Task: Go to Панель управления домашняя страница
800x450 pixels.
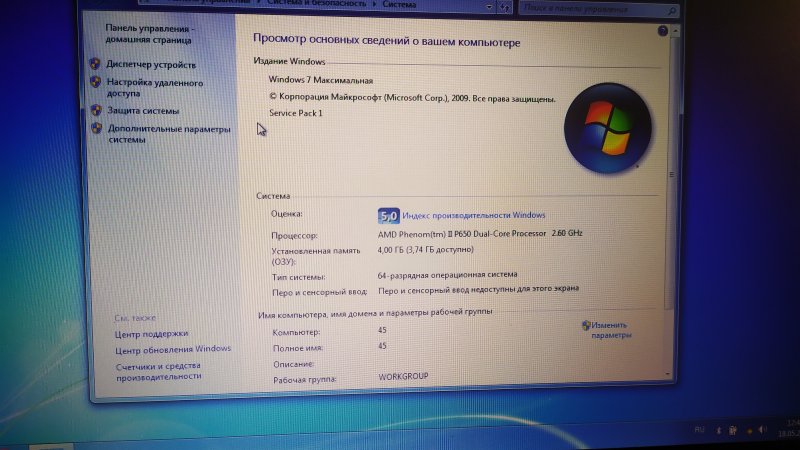Action: pos(150,36)
